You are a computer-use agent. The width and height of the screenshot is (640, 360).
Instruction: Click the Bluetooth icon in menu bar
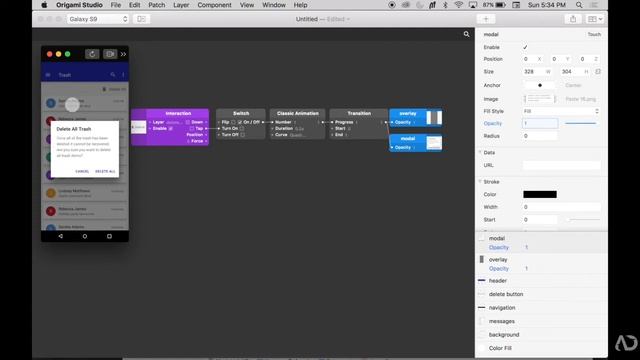coord(445,5)
